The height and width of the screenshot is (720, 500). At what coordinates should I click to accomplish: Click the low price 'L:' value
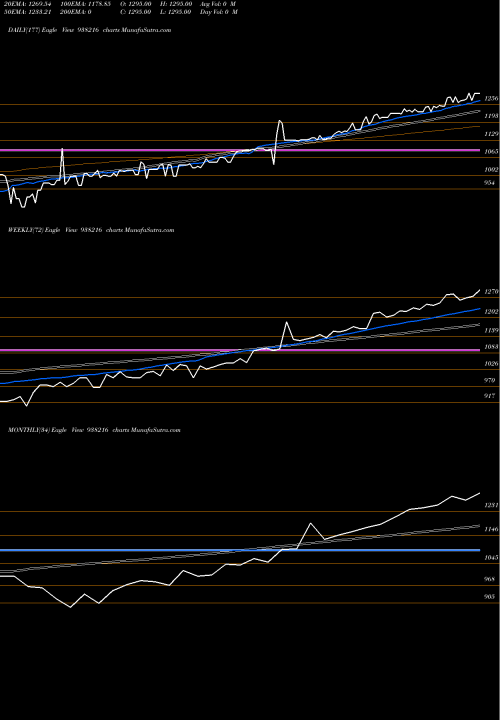click(x=177, y=12)
